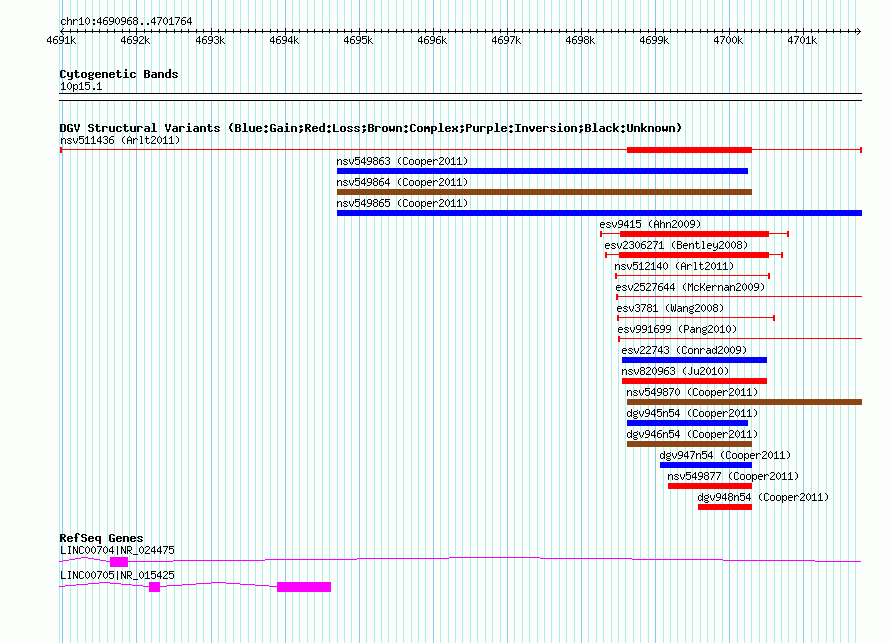This screenshot has height=643, width=890.
Task: Click the LINC00704|NR_024475 gene label
Action: click(x=117, y=550)
